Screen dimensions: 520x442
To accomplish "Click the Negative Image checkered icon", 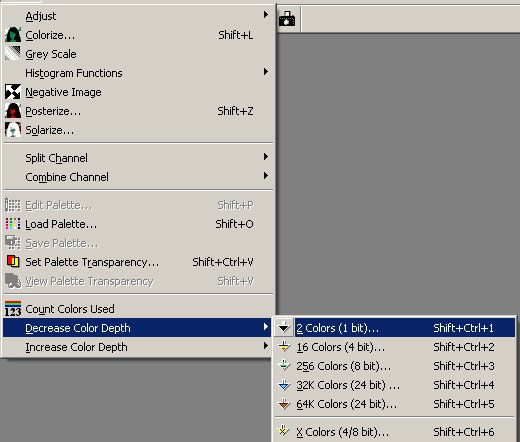I will point(13,92).
